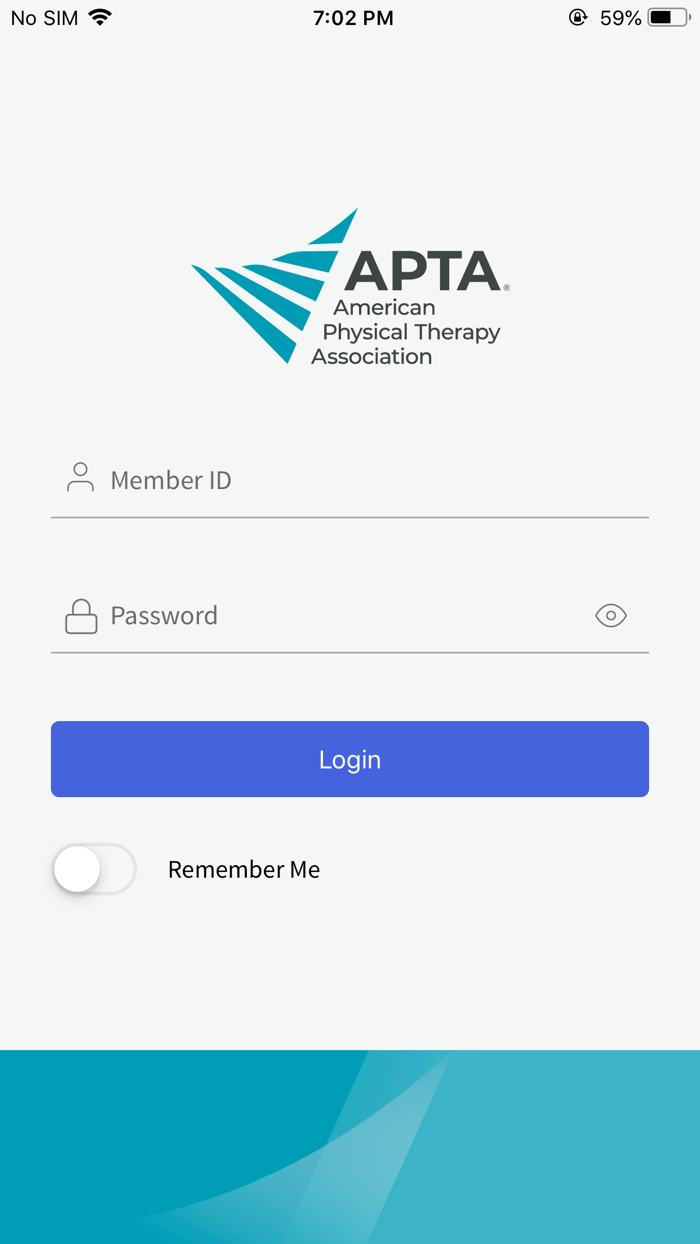Click the Remember Me label text
The height and width of the screenshot is (1244, 700).
(244, 869)
